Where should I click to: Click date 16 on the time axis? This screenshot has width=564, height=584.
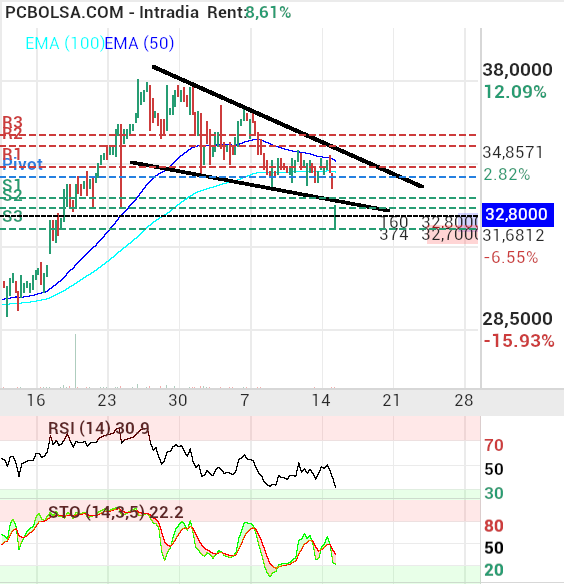click(x=36, y=400)
